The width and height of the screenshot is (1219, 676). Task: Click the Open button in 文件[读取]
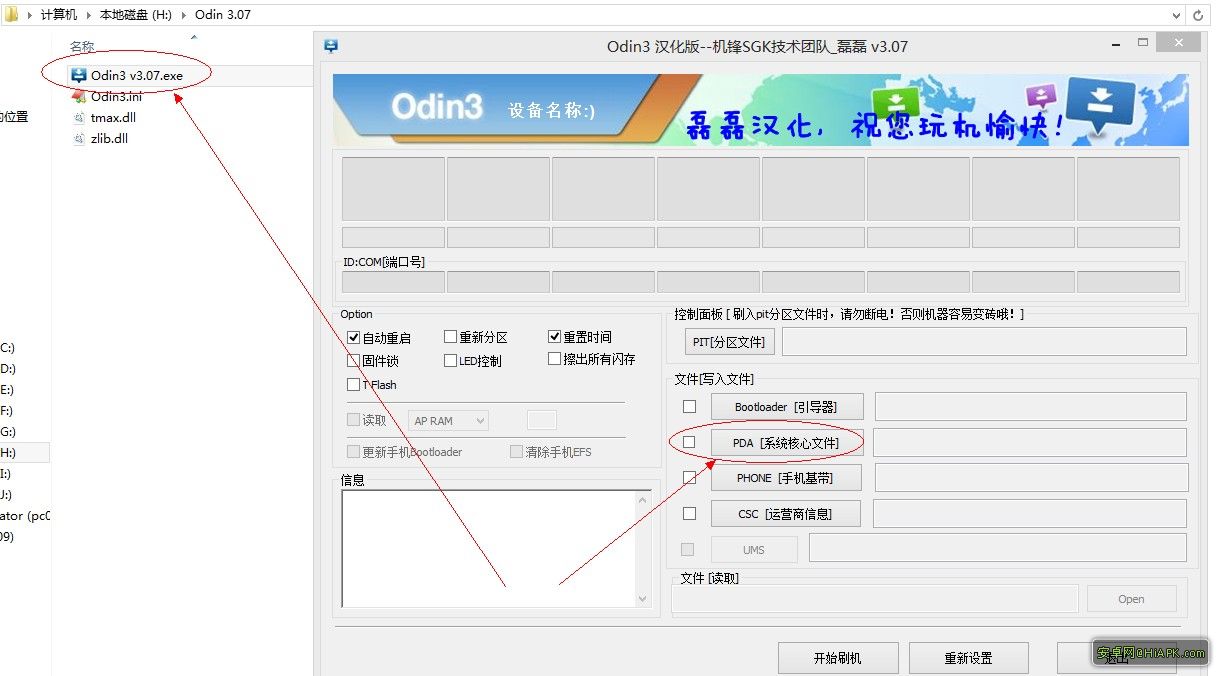[1131, 599]
